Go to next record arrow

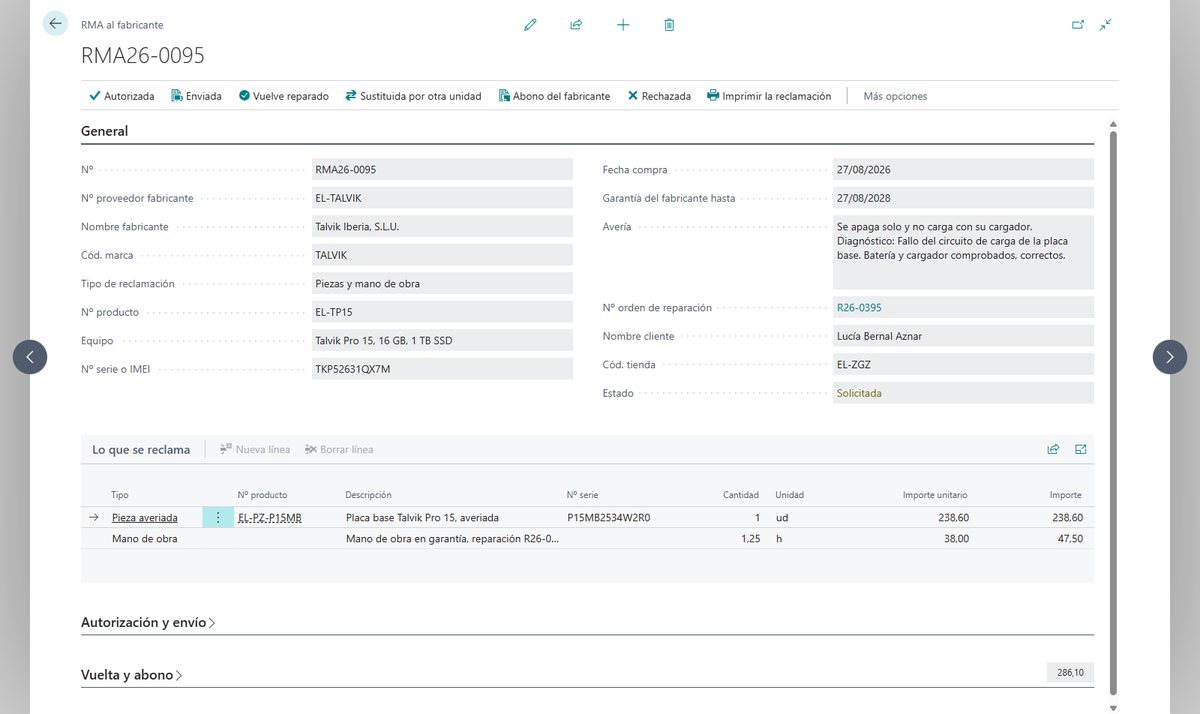point(1170,357)
